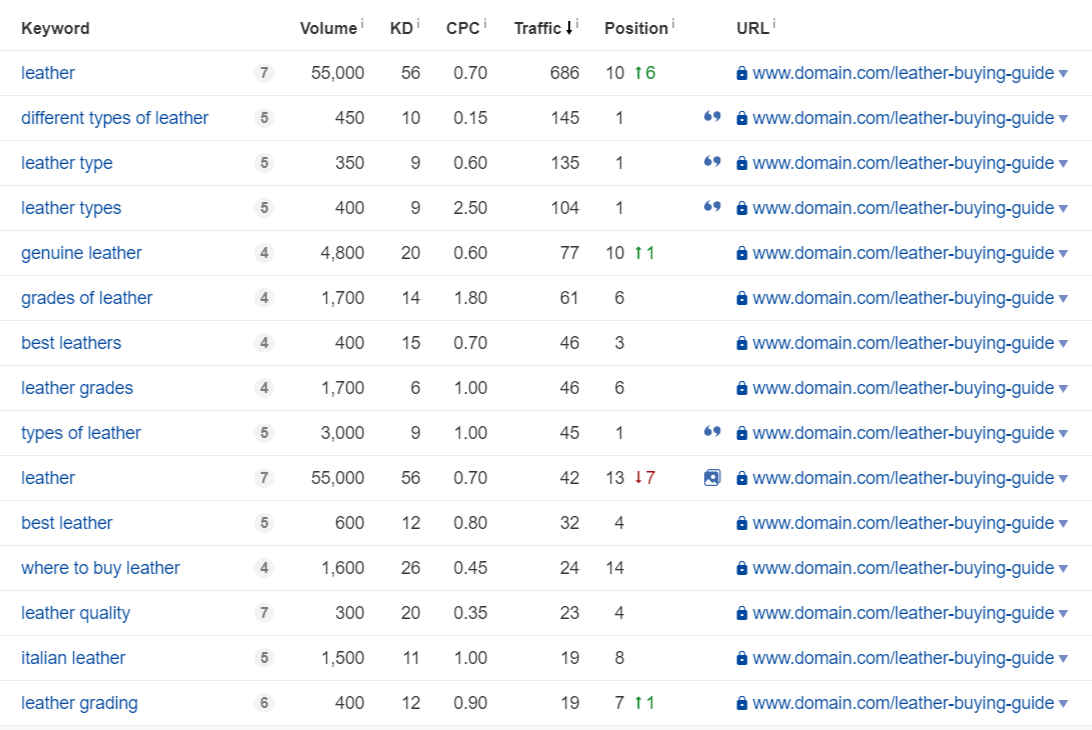Click the quote icon for types of leather
The width and height of the screenshot is (1092, 730).
click(x=712, y=432)
